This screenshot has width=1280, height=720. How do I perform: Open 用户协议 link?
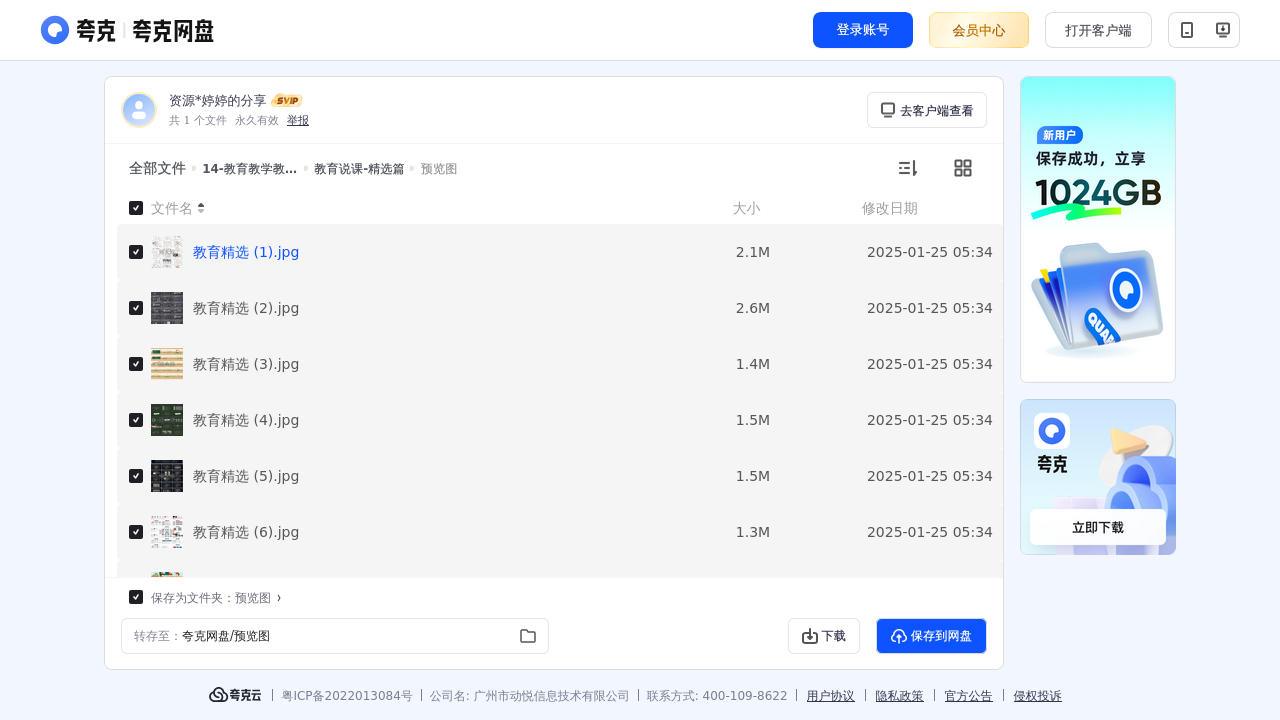coord(831,696)
